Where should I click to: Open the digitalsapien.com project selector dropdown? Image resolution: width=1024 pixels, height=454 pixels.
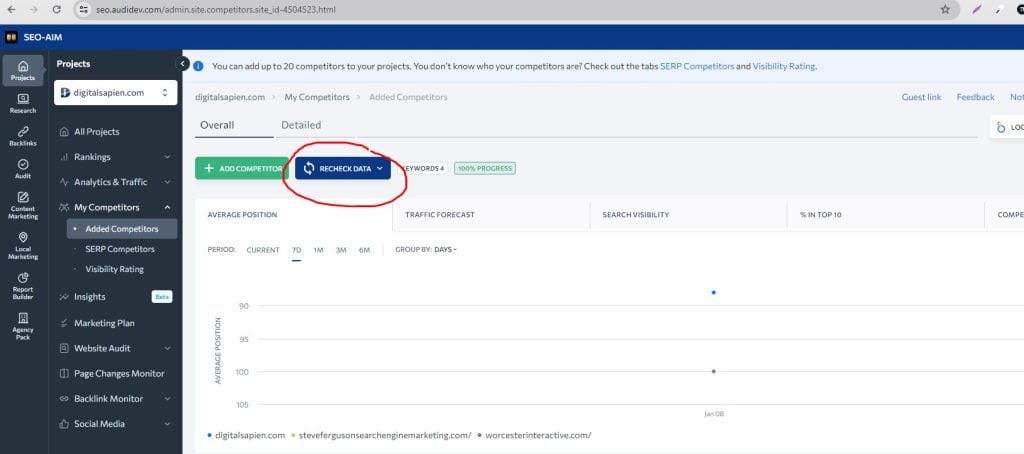[x=115, y=93]
